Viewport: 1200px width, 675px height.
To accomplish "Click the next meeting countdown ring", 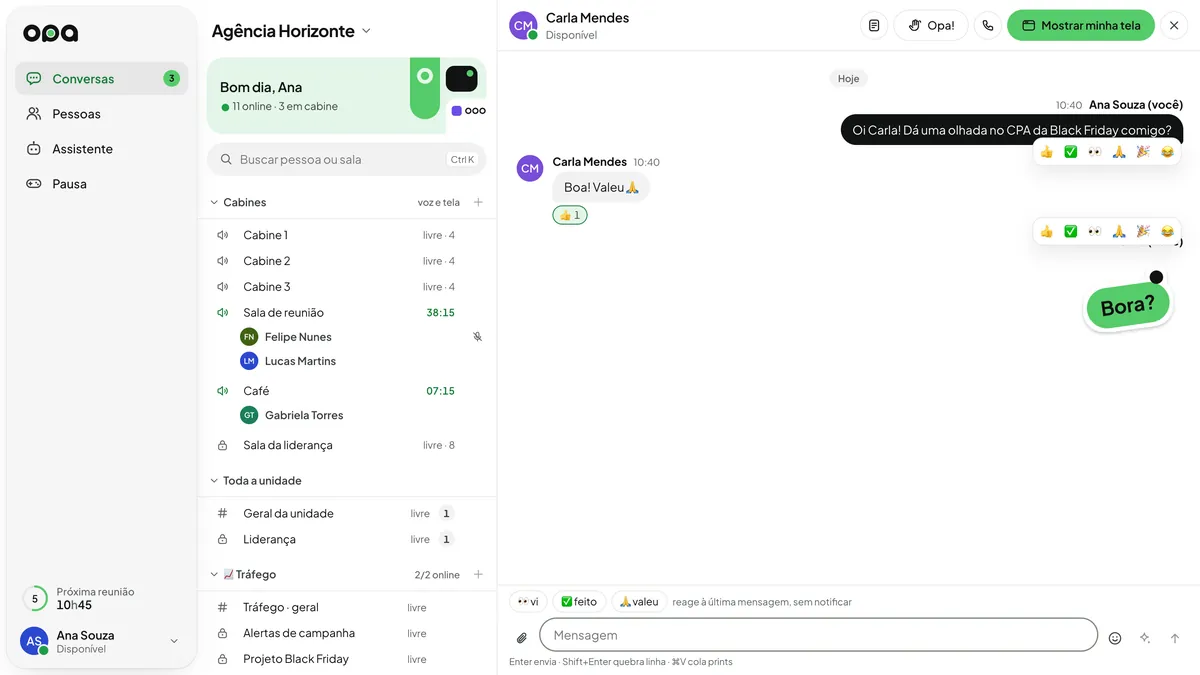I will click(35, 599).
